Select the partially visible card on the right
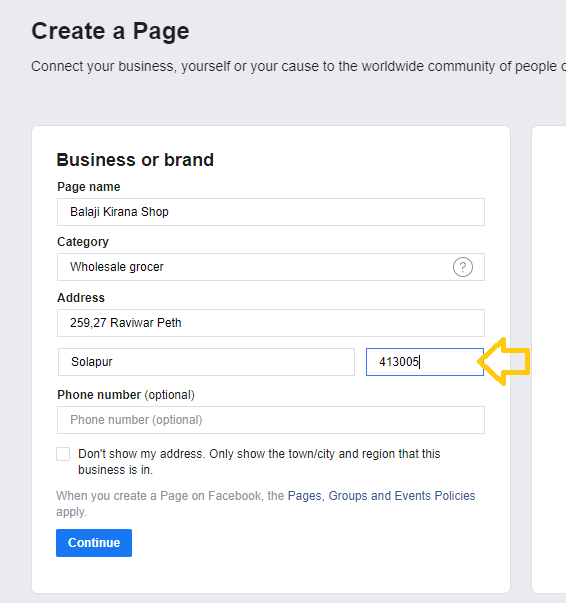566x603 pixels. (x=549, y=359)
